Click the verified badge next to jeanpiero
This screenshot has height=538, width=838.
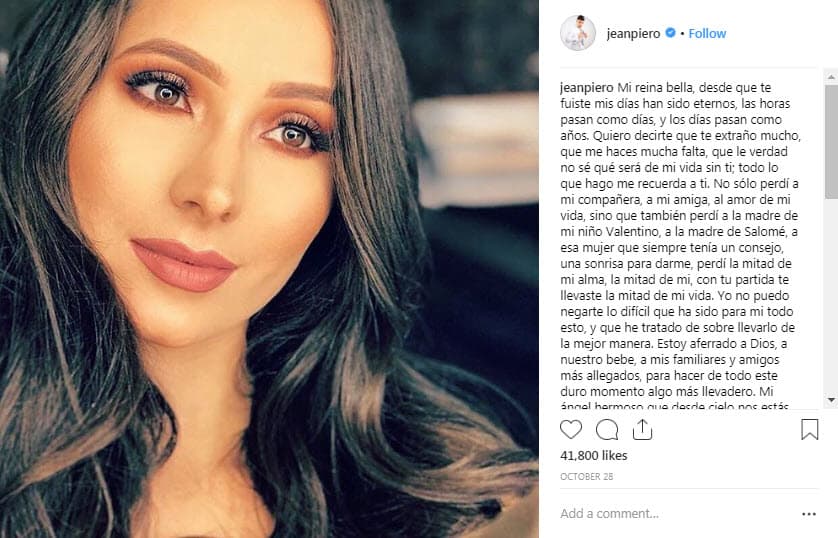pyautogui.click(x=670, y=33)
